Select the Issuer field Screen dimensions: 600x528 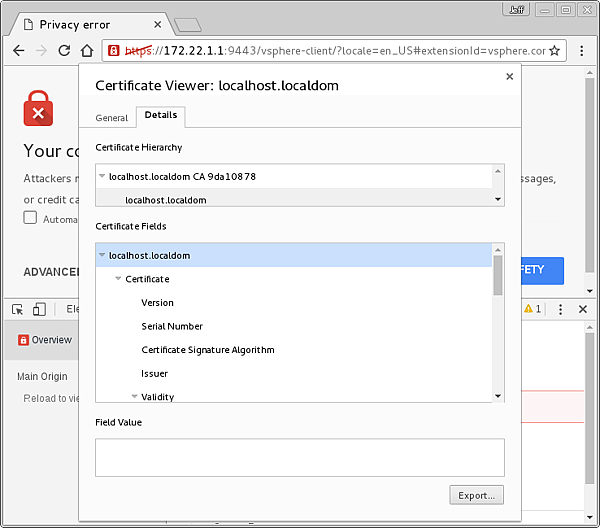pos(154,374)
